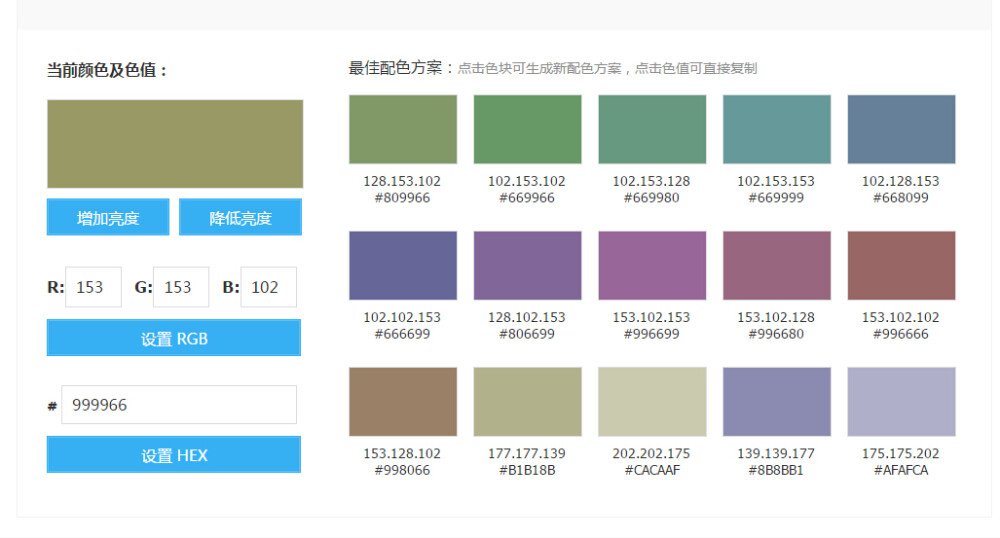Copy the #8B8BB1 color value text
This screenshot has height=538, width=1000.
pos(776,470)
